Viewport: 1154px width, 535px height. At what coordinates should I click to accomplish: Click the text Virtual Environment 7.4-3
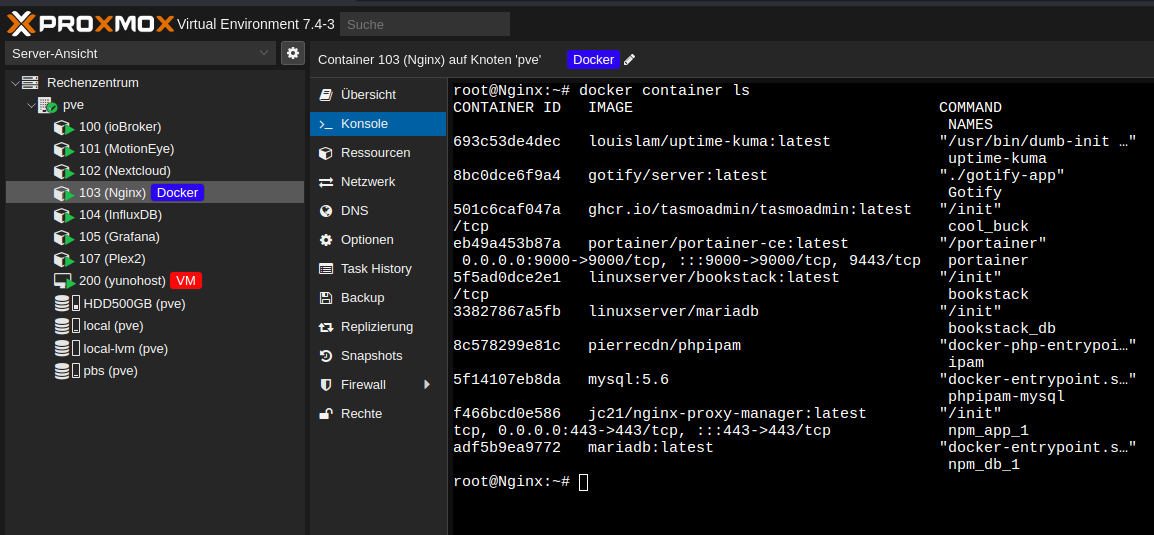[256, 24]
